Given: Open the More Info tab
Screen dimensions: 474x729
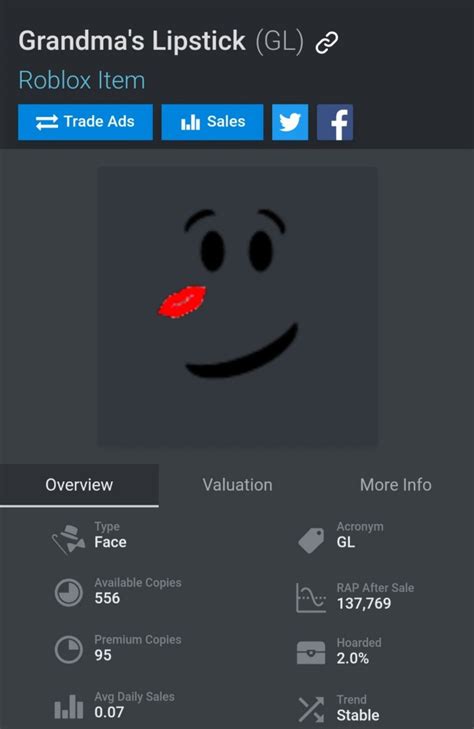Looking at the screenshot, I should tap(395, 485).
